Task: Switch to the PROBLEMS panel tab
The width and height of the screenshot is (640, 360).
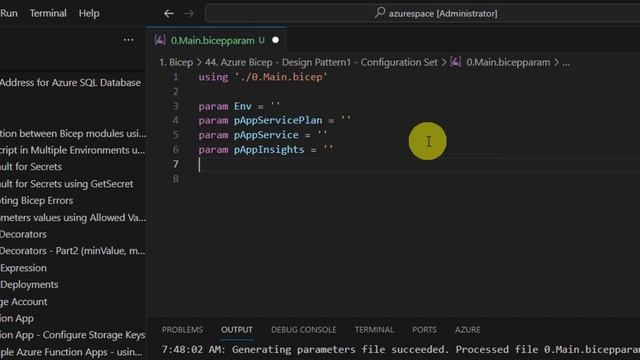Action: (x=182, y=329)
